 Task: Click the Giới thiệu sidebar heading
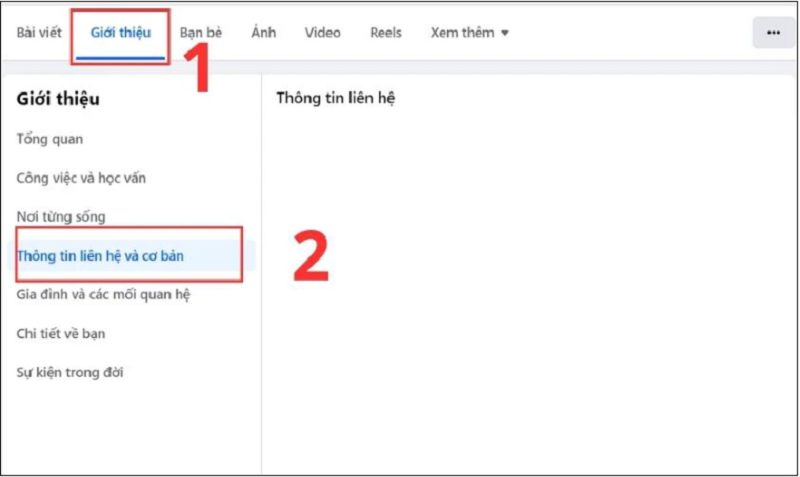[x=58, y=99]
